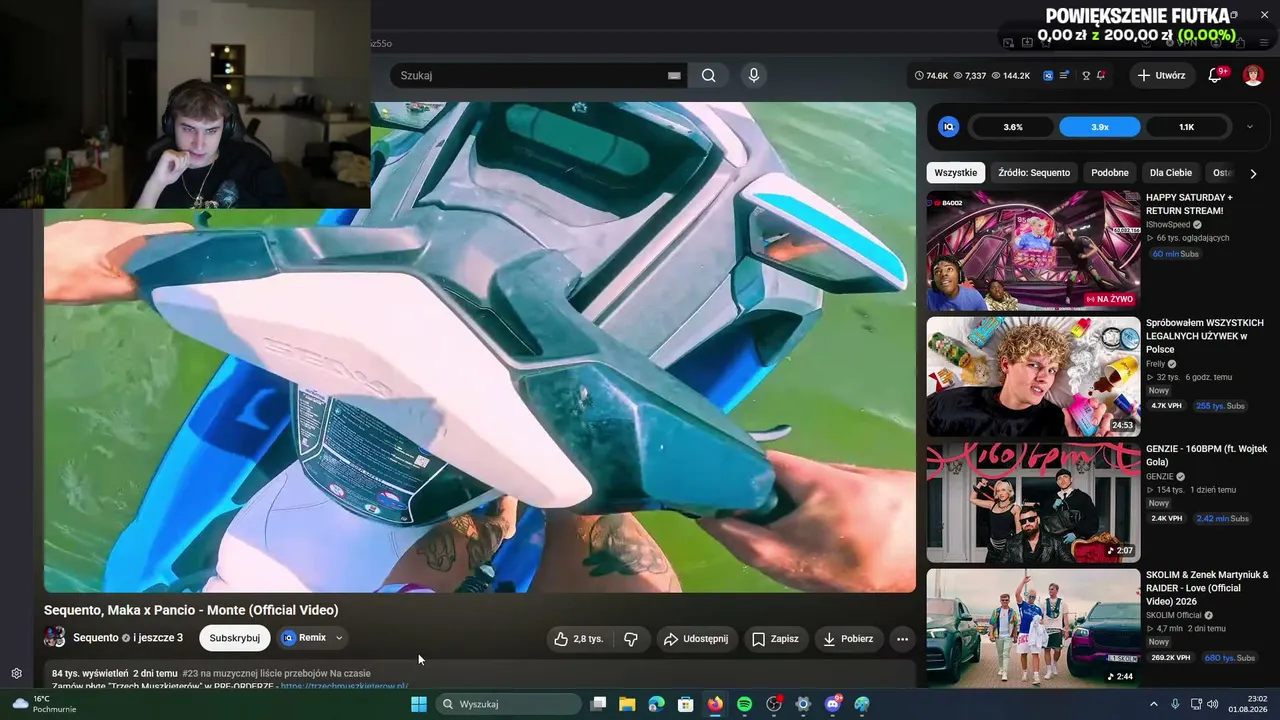Expand the Remix dropdown arrow

coord(339,638)
